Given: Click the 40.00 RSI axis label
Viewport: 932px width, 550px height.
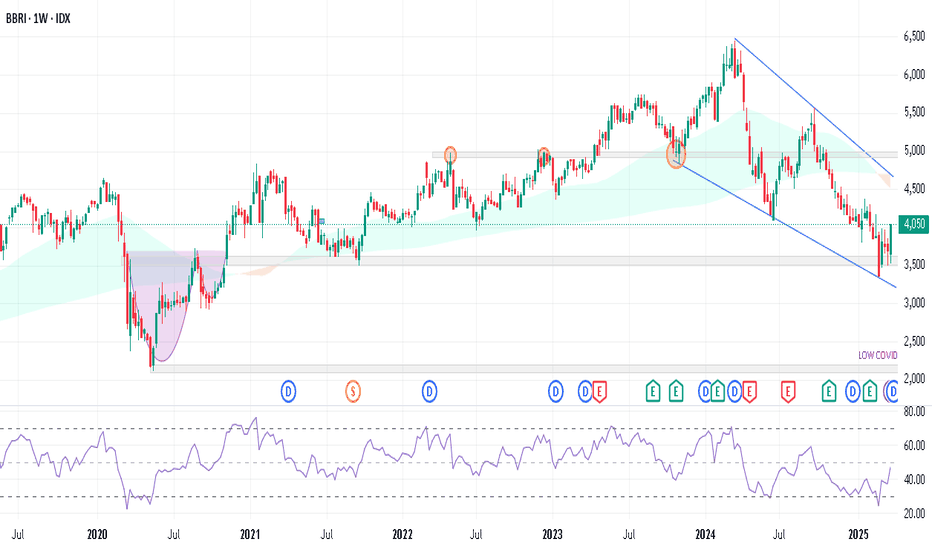Looking at the screenshot, I should (x=914, y=479).
